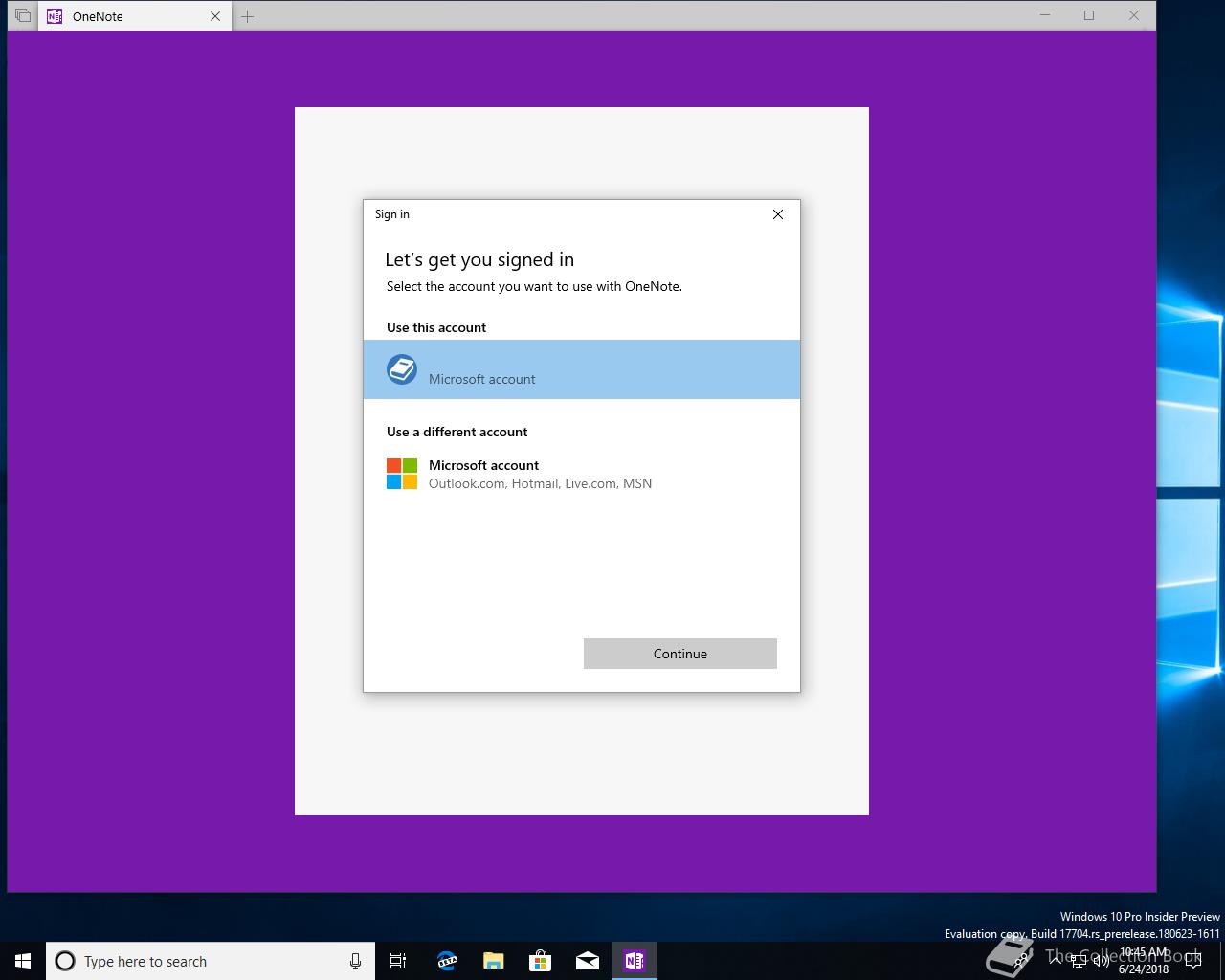Click the account avatar icon under Use this account
Viewport: 1225px width, 980px height.
coord(402,369)
